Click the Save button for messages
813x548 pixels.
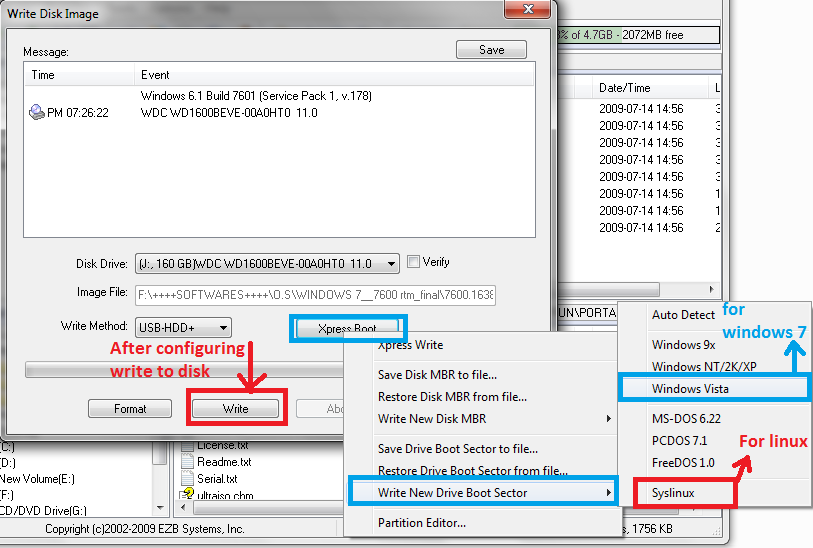tap(491, 50)
